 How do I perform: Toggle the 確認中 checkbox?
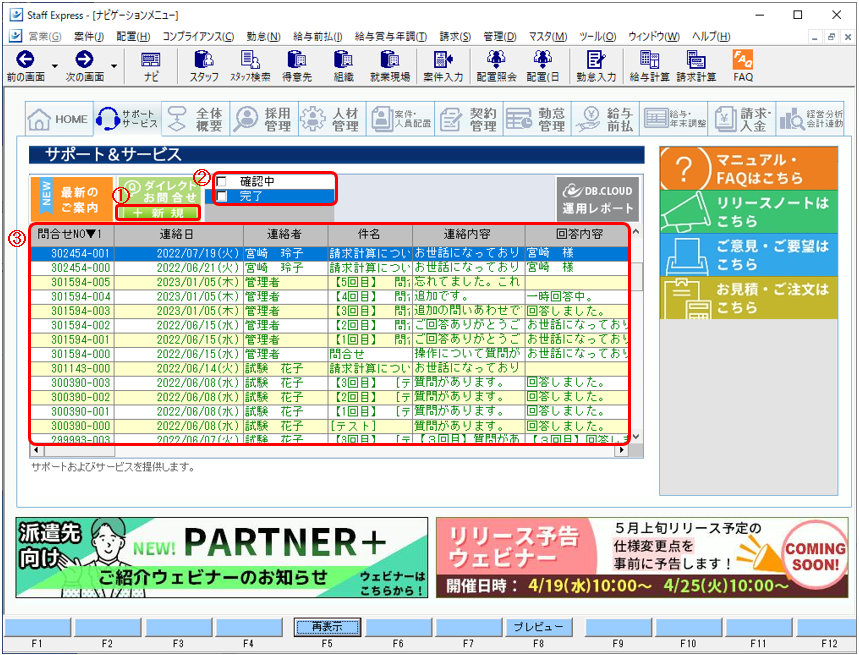tap(222, 181)
